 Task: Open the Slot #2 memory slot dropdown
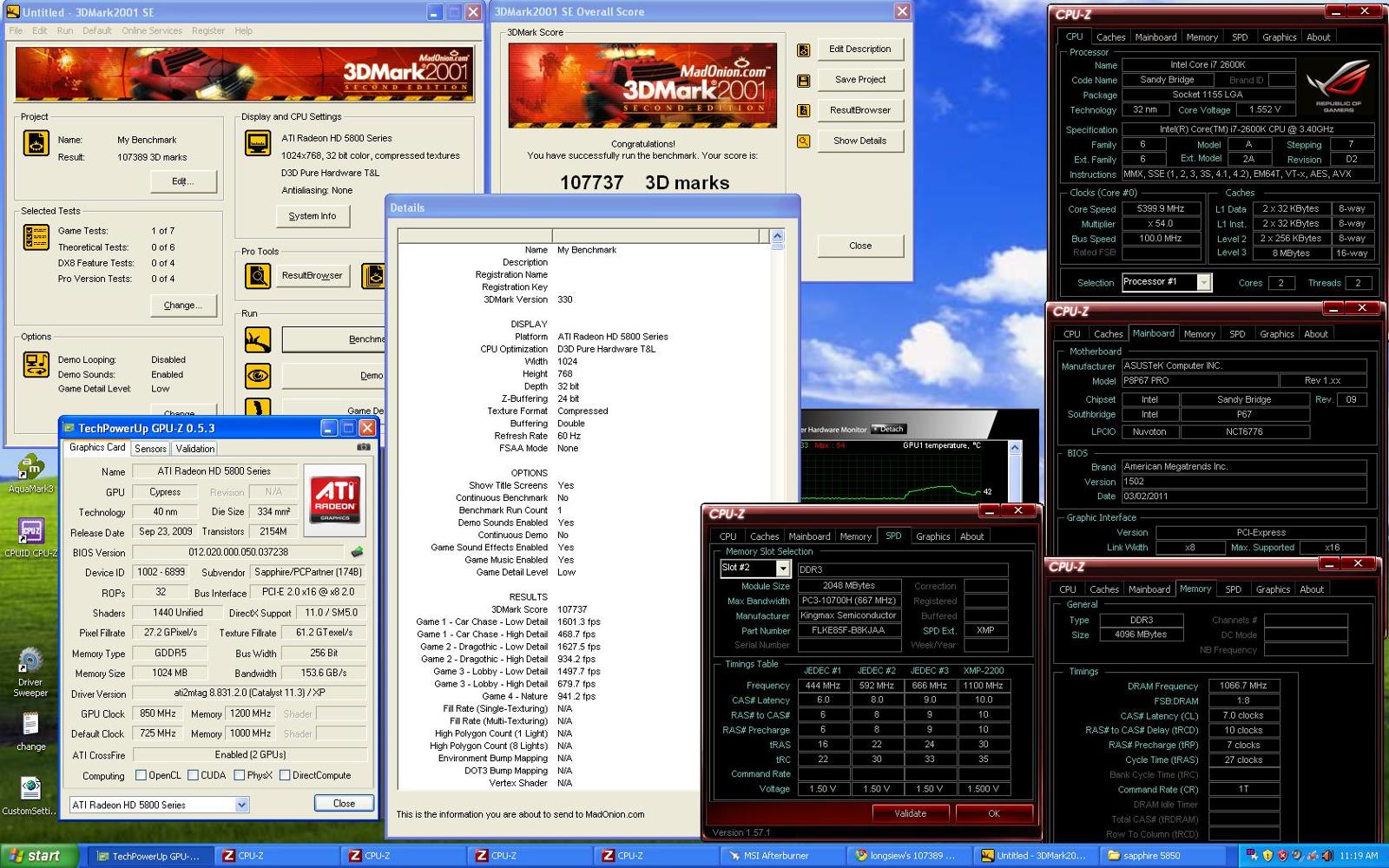tap(783, 569)
